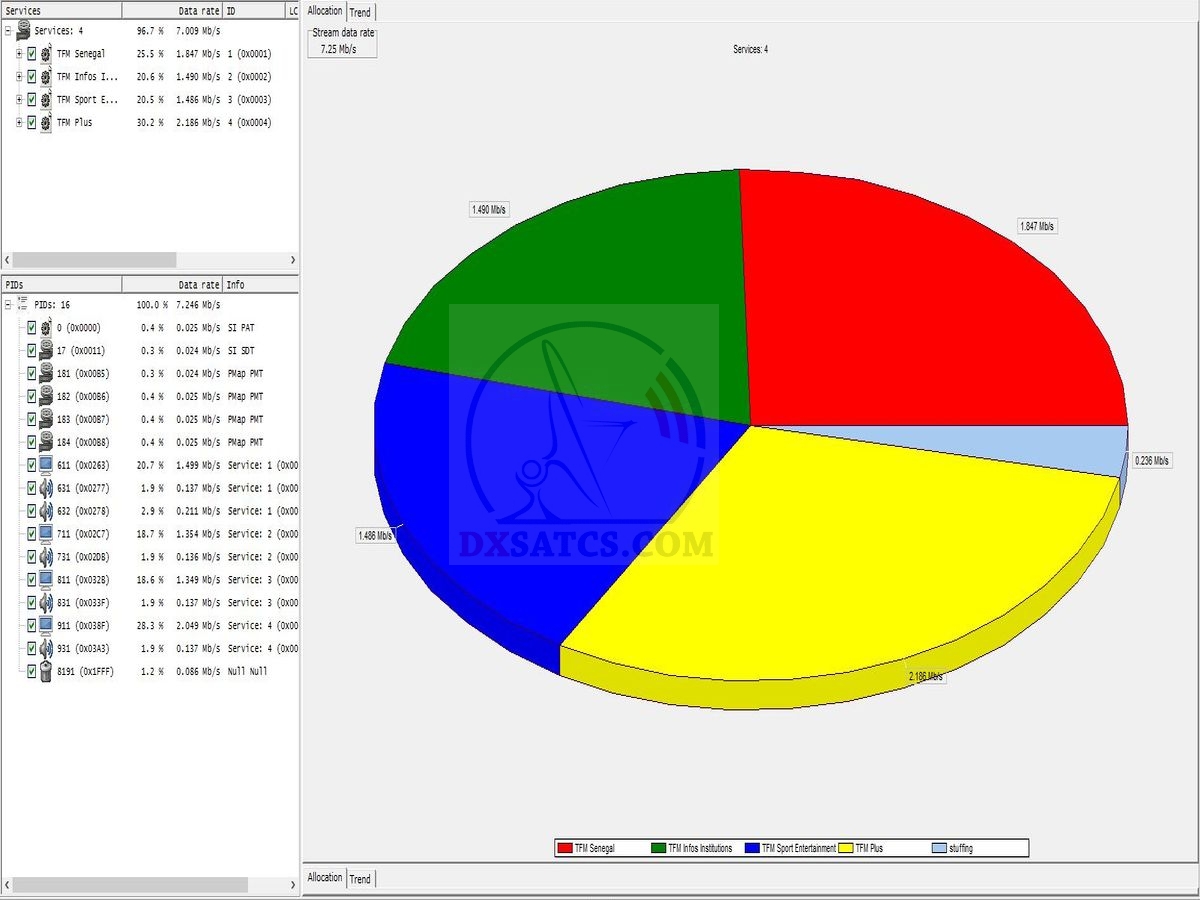Disable the PID 711 checkbox
This screenshot has height=900, width=1200.
[x=32, y=535]
